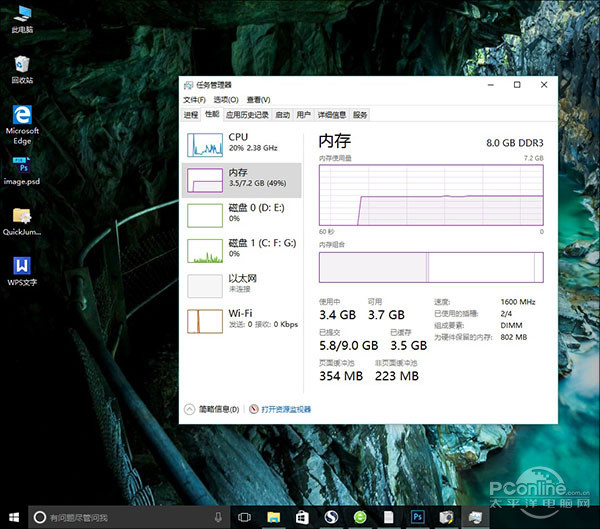
Task: Click the white document taskbar icon
Action: (x=388, y=518)
